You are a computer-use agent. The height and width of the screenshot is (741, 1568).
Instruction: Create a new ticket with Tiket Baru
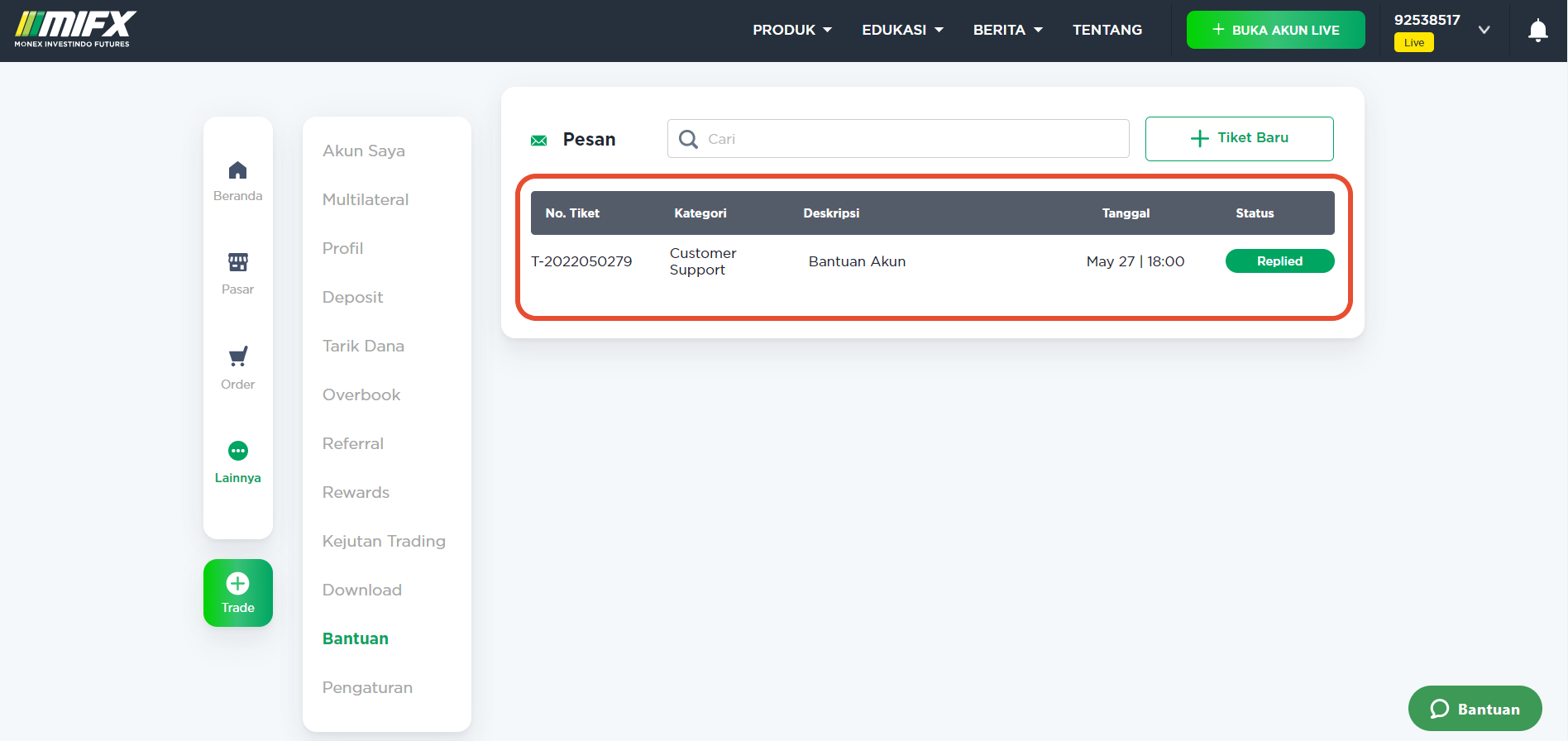click(1239, 138)
